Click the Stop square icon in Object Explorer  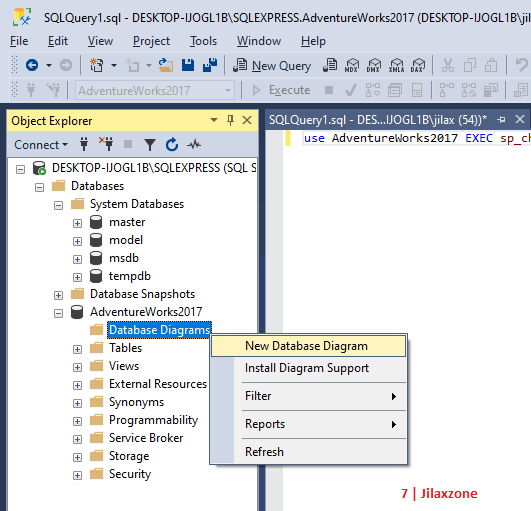point(128,145)
